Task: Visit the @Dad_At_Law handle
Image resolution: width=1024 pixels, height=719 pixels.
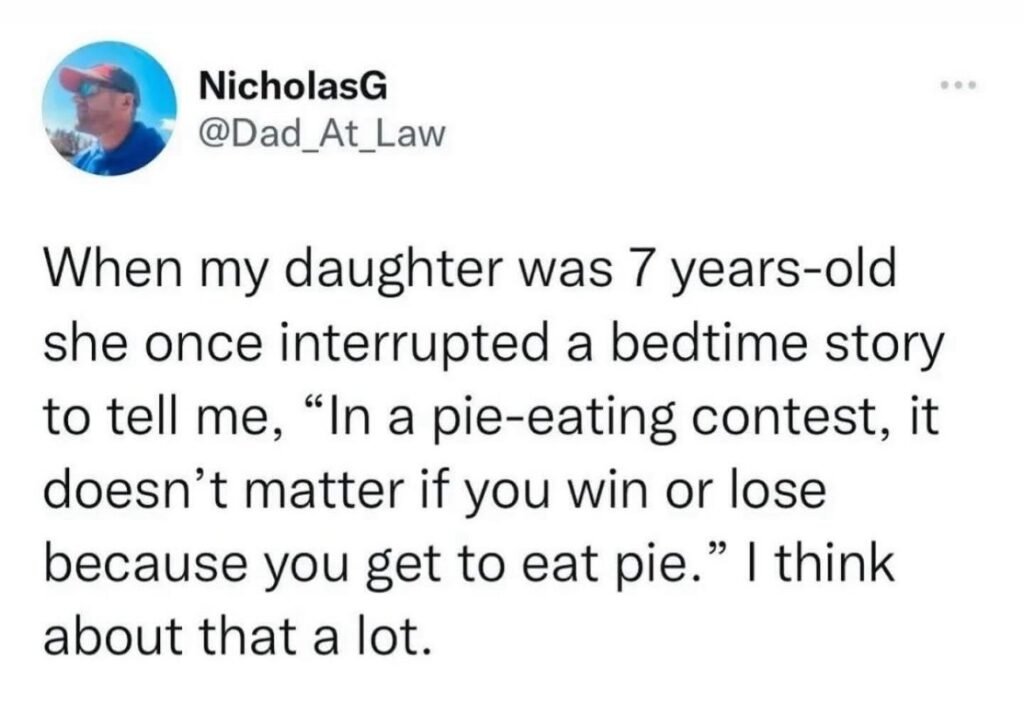Action: 319,133
